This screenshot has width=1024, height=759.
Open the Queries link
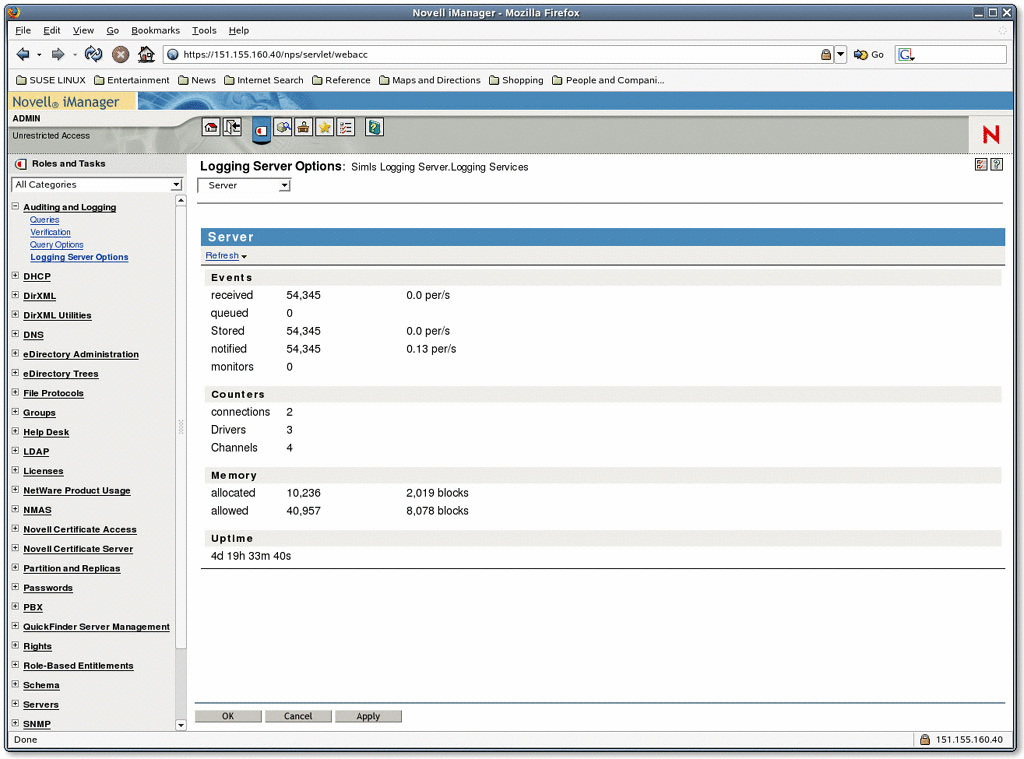pos(44,220)
